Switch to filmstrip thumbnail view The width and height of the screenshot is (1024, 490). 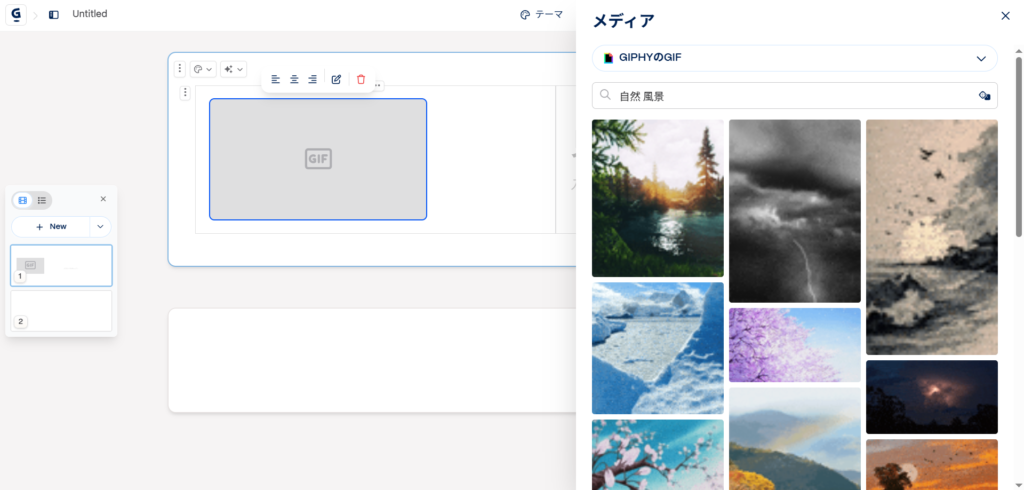23,200
